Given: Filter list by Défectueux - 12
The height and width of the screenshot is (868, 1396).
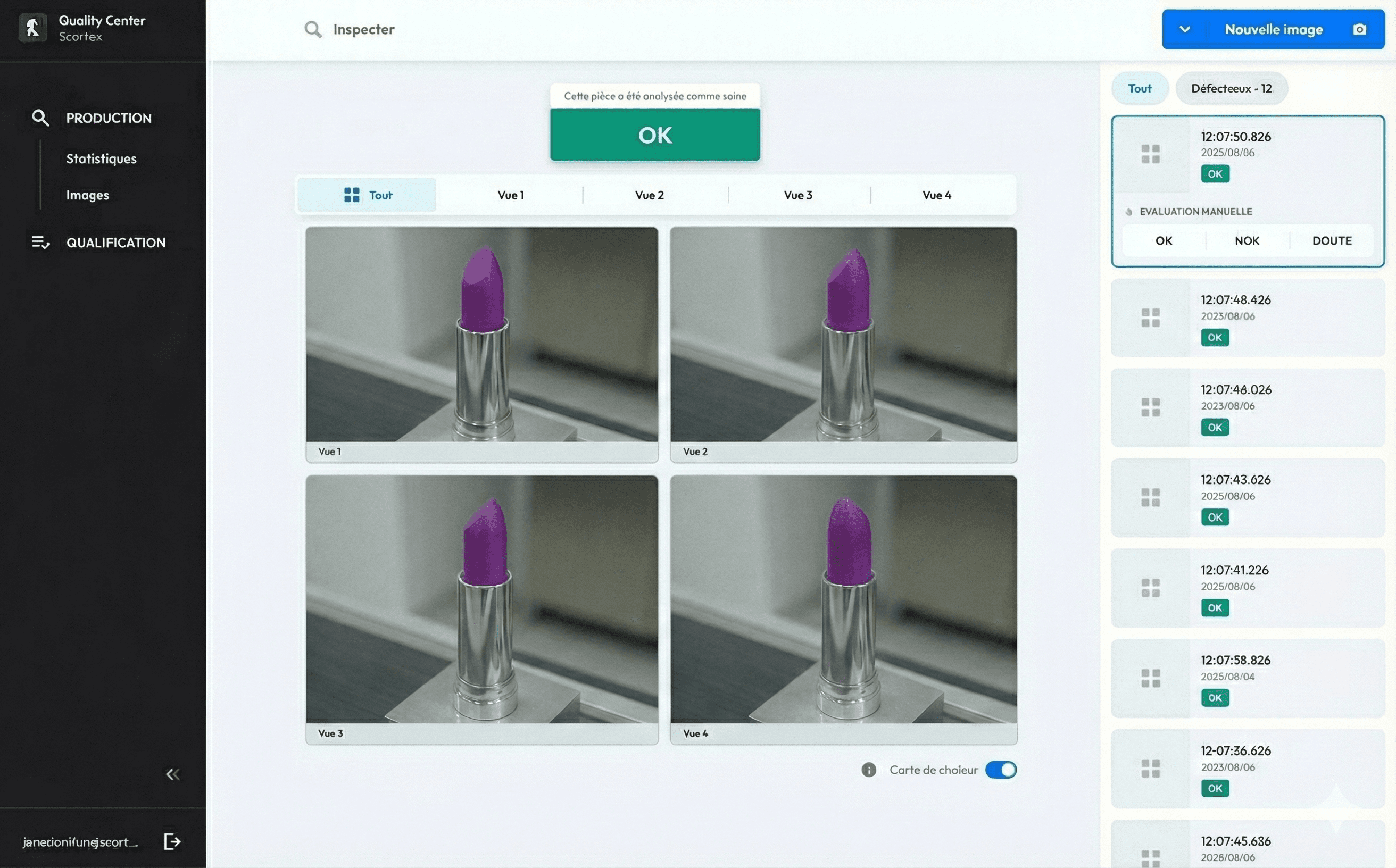Looking at the screenshot, I should pos(1231,88).
